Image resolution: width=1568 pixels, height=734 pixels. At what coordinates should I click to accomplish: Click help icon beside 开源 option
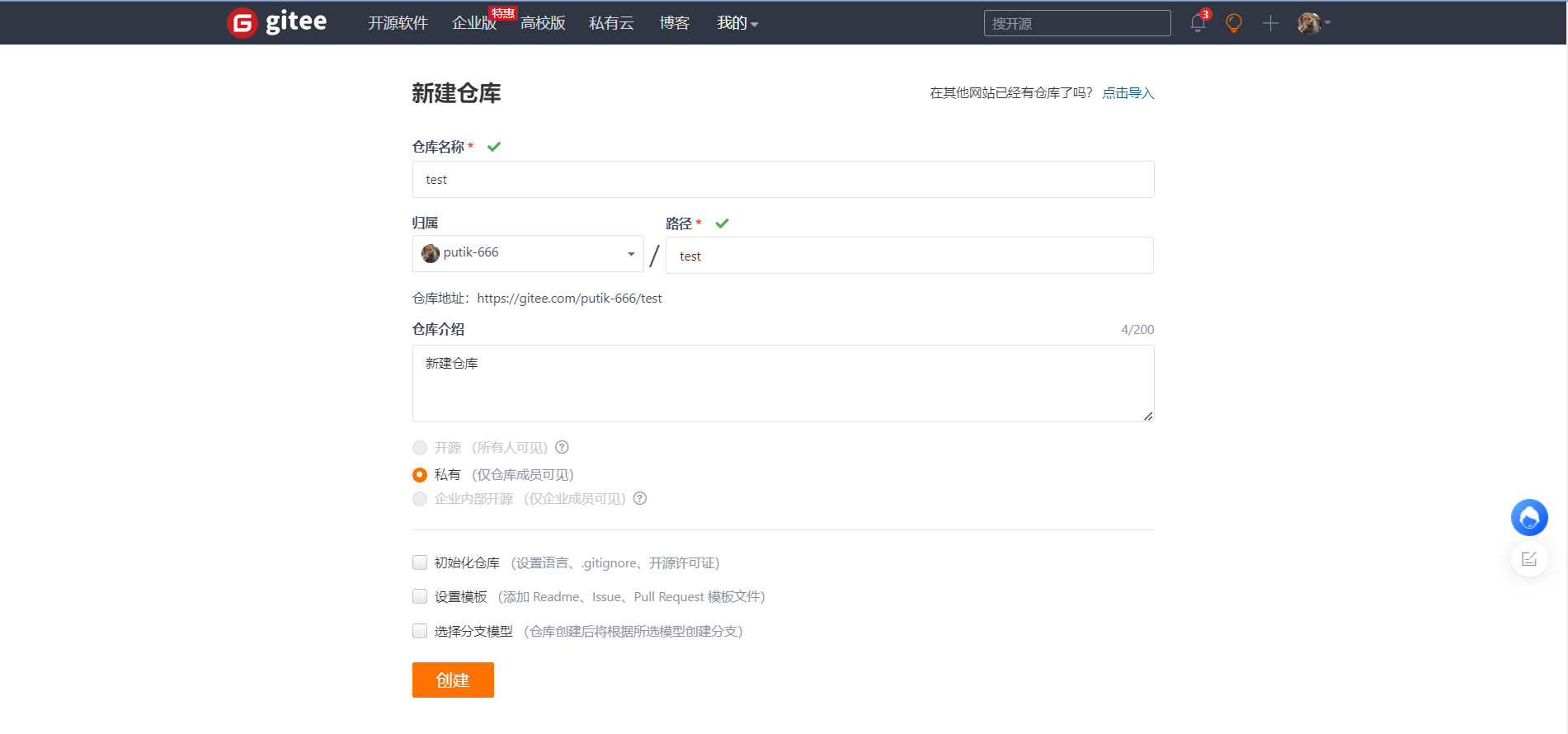(x=562, y=447)
